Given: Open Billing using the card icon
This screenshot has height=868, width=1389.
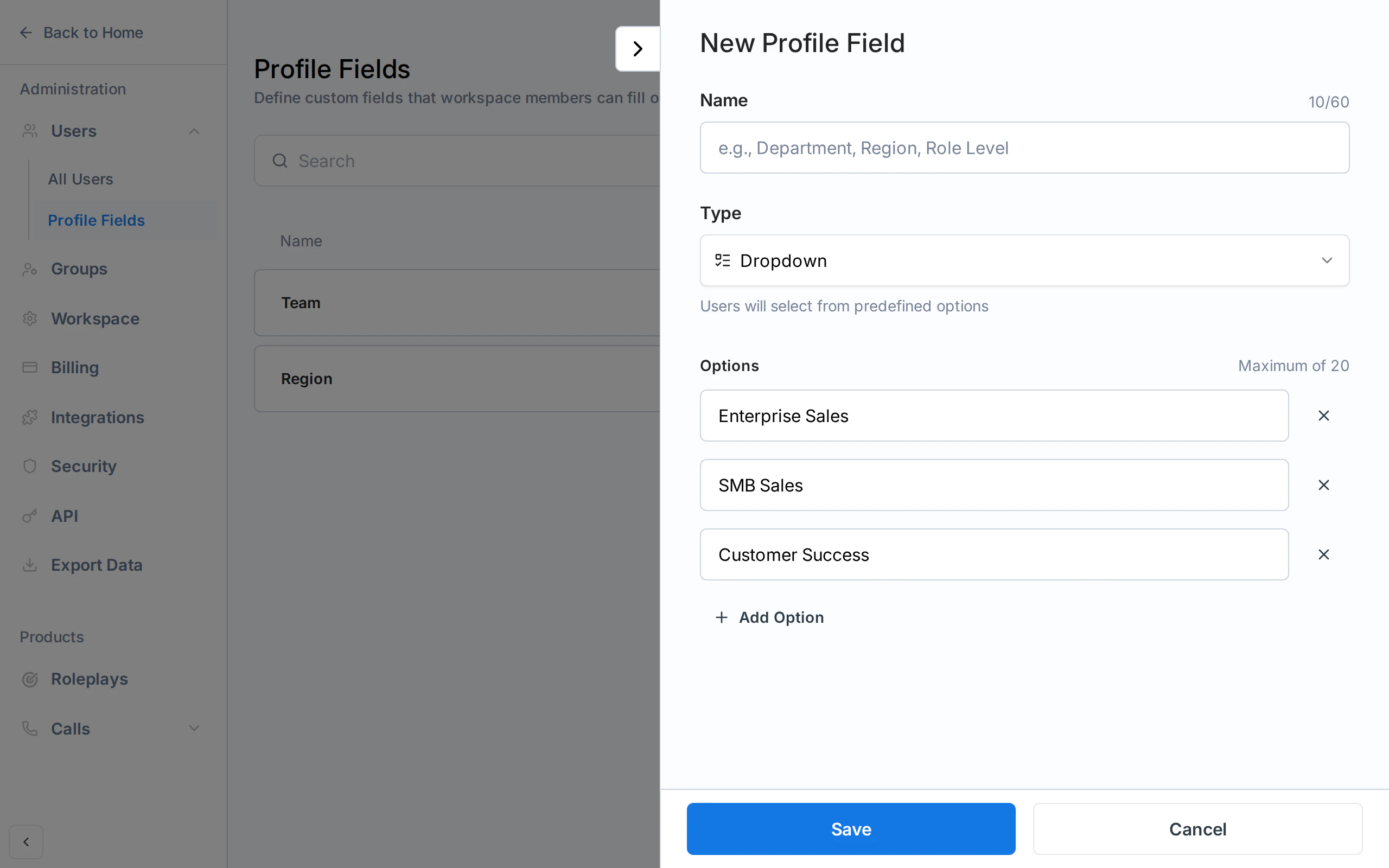Looking at the screenshot, I should pyautogui.click(x=29, y=367).
